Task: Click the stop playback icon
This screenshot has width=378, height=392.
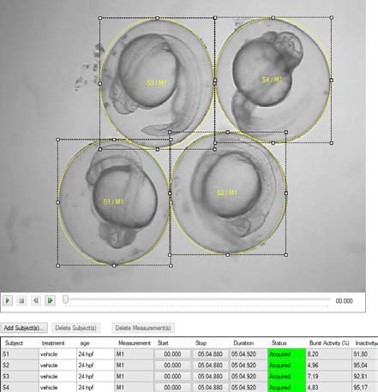Action: pyautogui.click(x=22, y=301)
